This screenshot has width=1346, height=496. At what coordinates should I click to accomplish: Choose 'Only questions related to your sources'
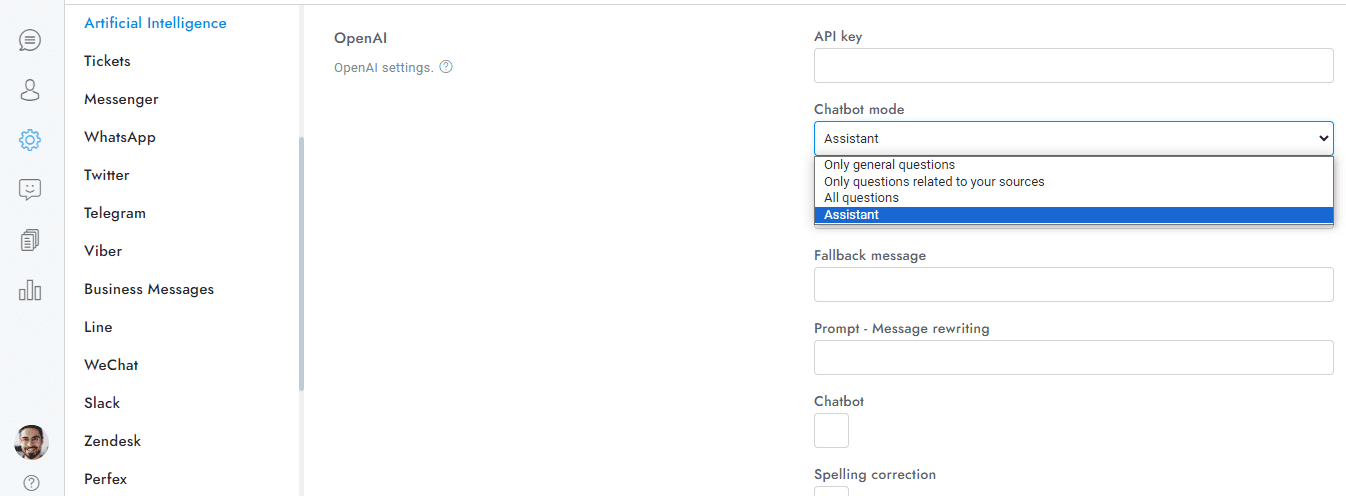click(933, 182)
